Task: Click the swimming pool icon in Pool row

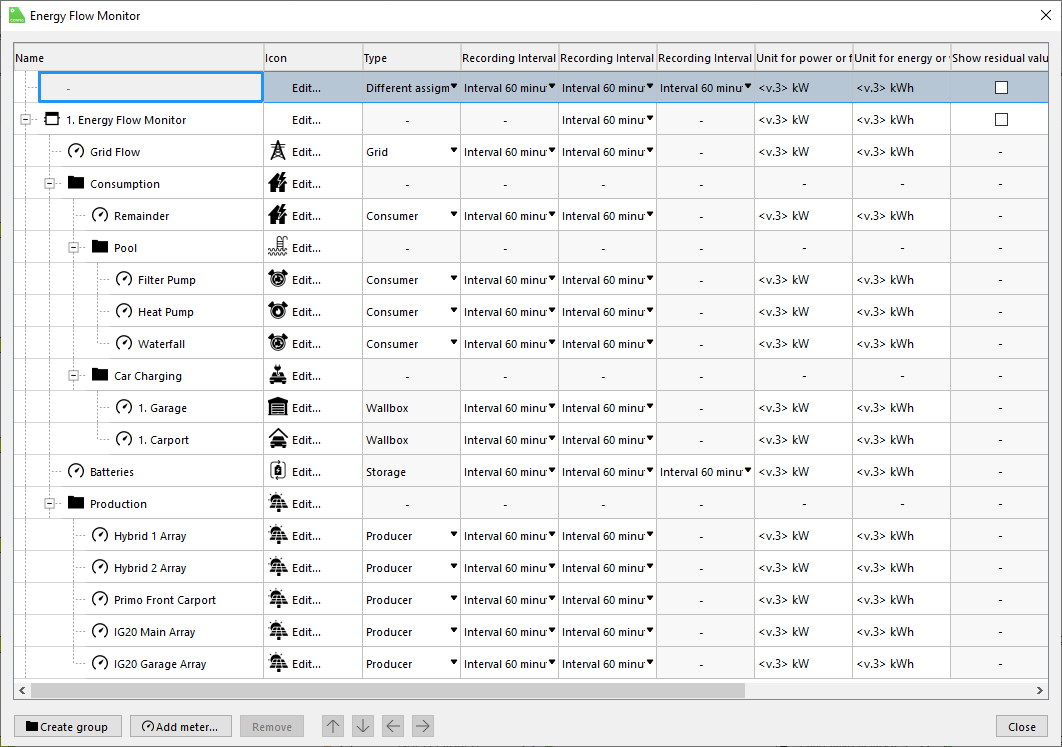Action: click(278, 248)
